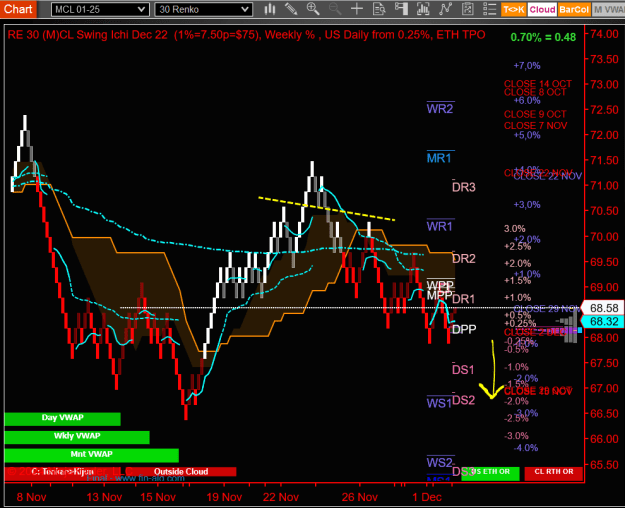Click the 1 Dec date label
This screenshot has height=508, width=625.
pyautogui.click(x=426, y=497)
